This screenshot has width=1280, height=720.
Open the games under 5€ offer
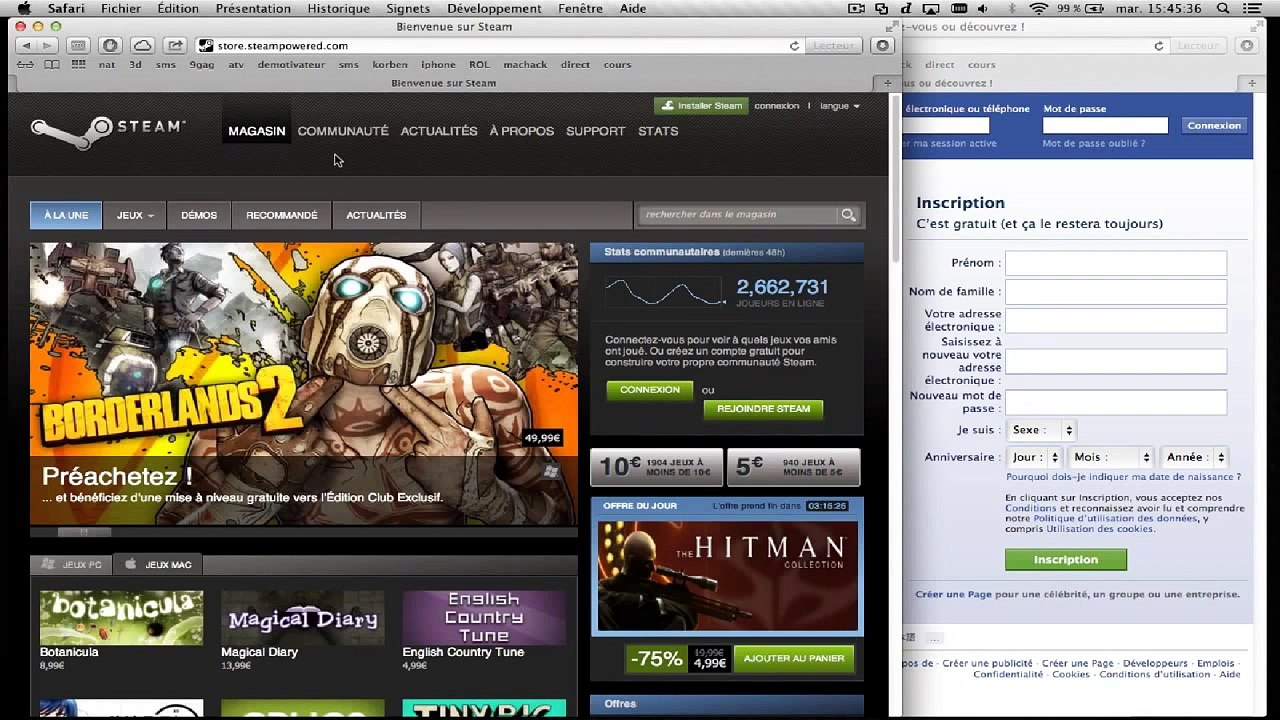pyautogui.click(x=793, y=467)
